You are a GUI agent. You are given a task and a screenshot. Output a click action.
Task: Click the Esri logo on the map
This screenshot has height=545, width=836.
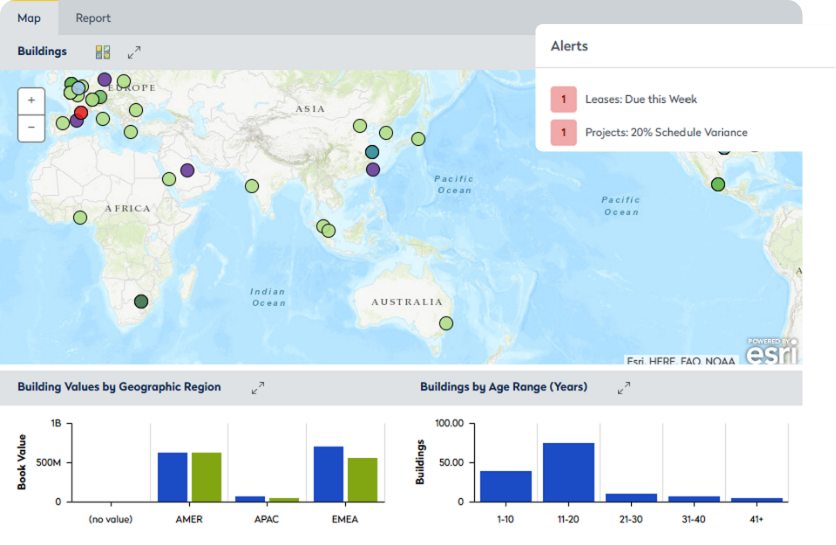pos(772,351)
